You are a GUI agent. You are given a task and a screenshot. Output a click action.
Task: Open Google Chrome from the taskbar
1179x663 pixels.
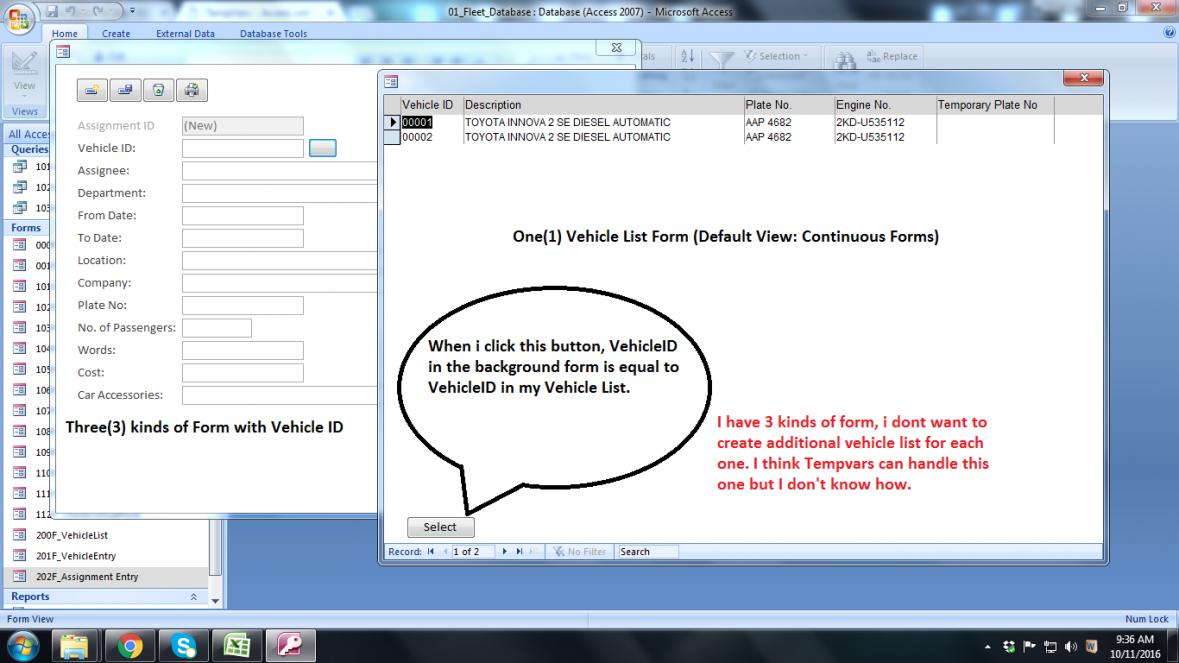[x=129, y=646]
